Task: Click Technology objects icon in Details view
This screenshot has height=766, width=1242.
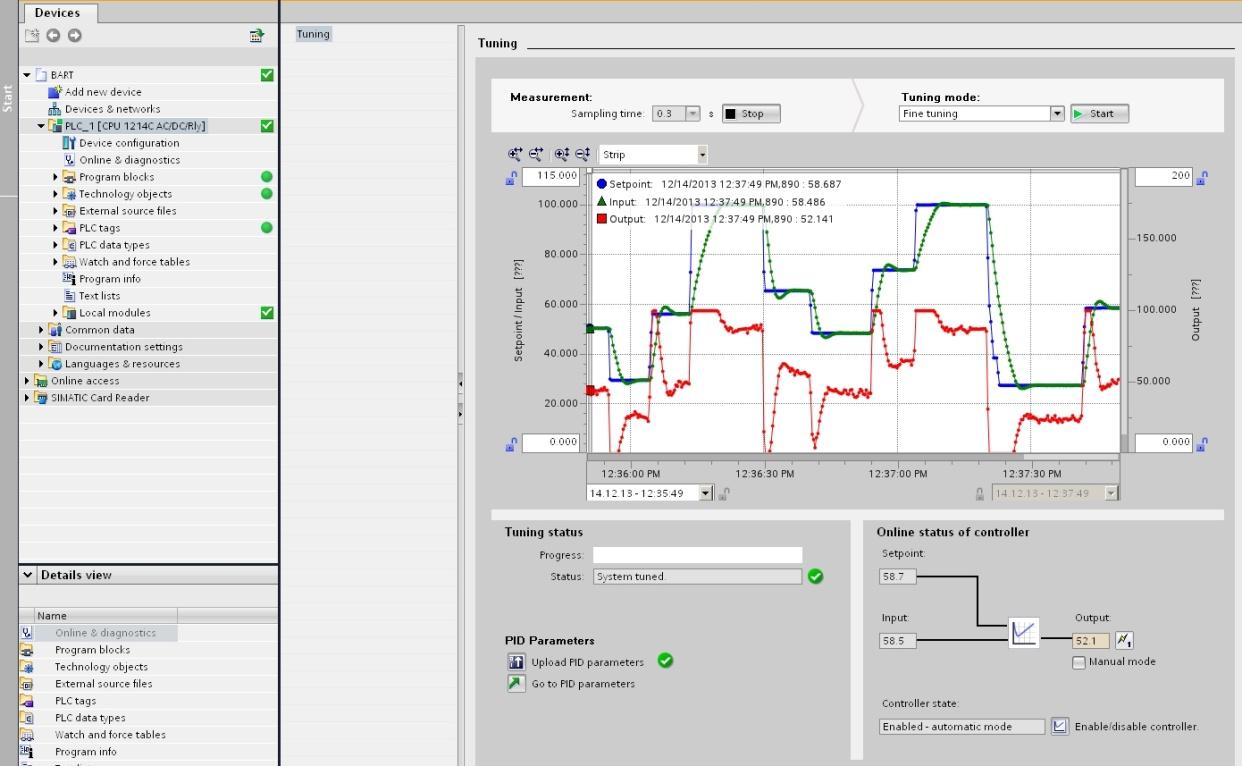Action: [x=27, y=667]
